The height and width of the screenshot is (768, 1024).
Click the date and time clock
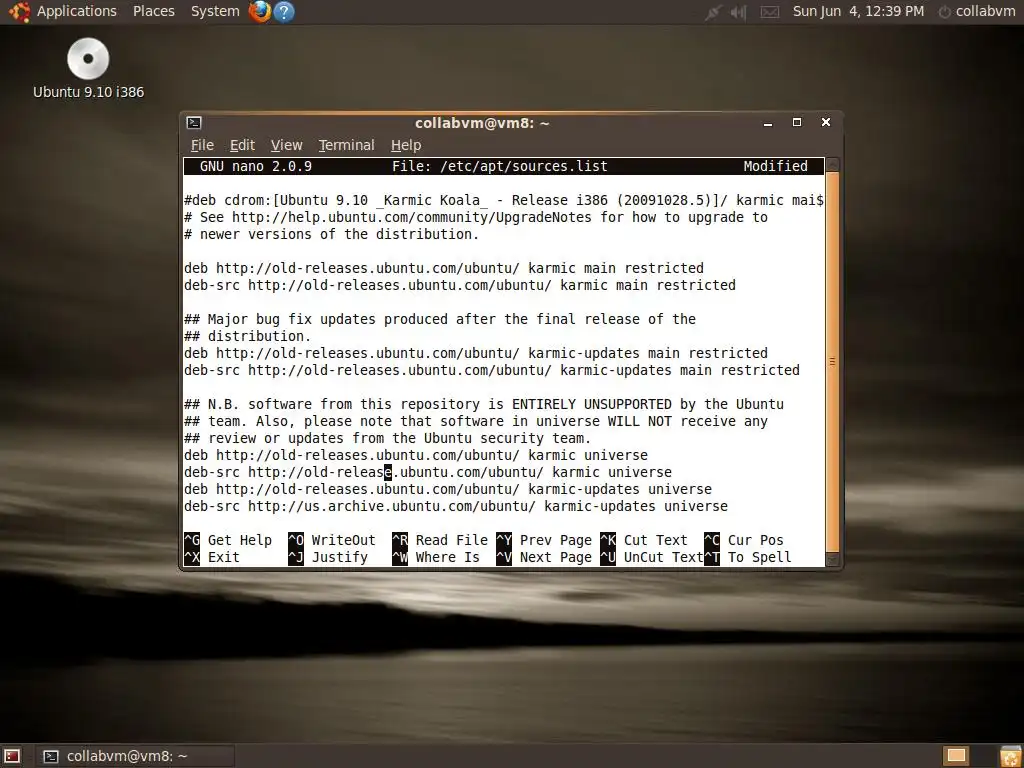858,11
